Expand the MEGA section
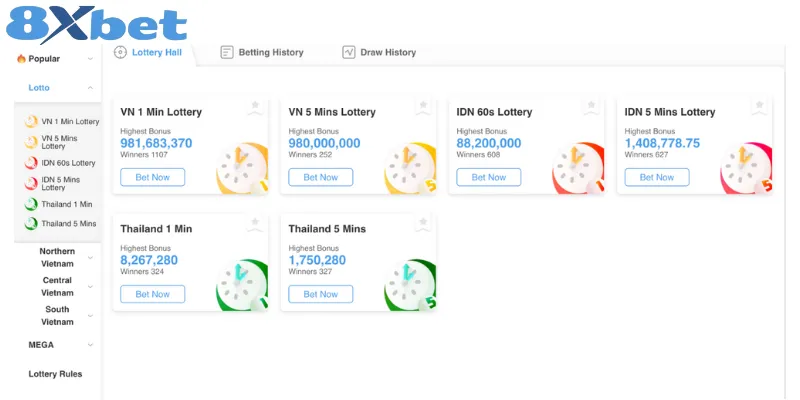This screenshot has width=800, height=400. pos(90,345)
